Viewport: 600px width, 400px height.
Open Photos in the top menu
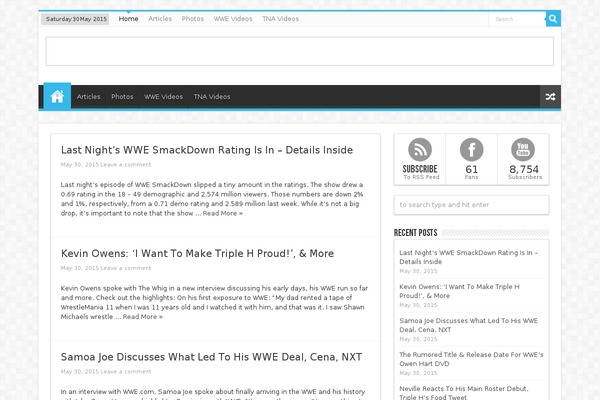[192, 19]
